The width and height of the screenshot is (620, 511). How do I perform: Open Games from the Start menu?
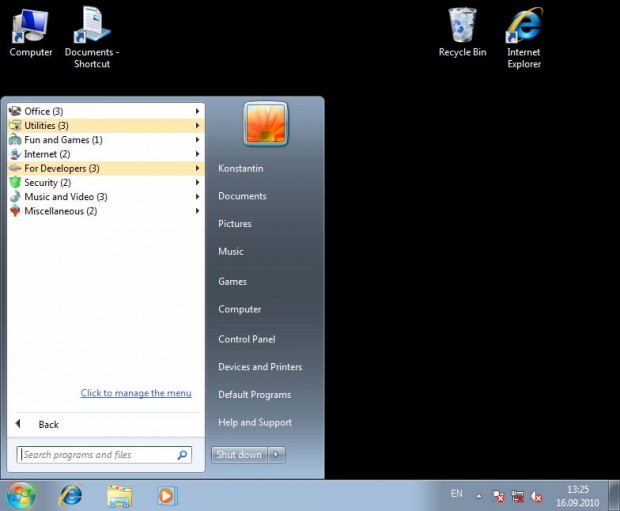pyautogui.click(x=232, y=282)
